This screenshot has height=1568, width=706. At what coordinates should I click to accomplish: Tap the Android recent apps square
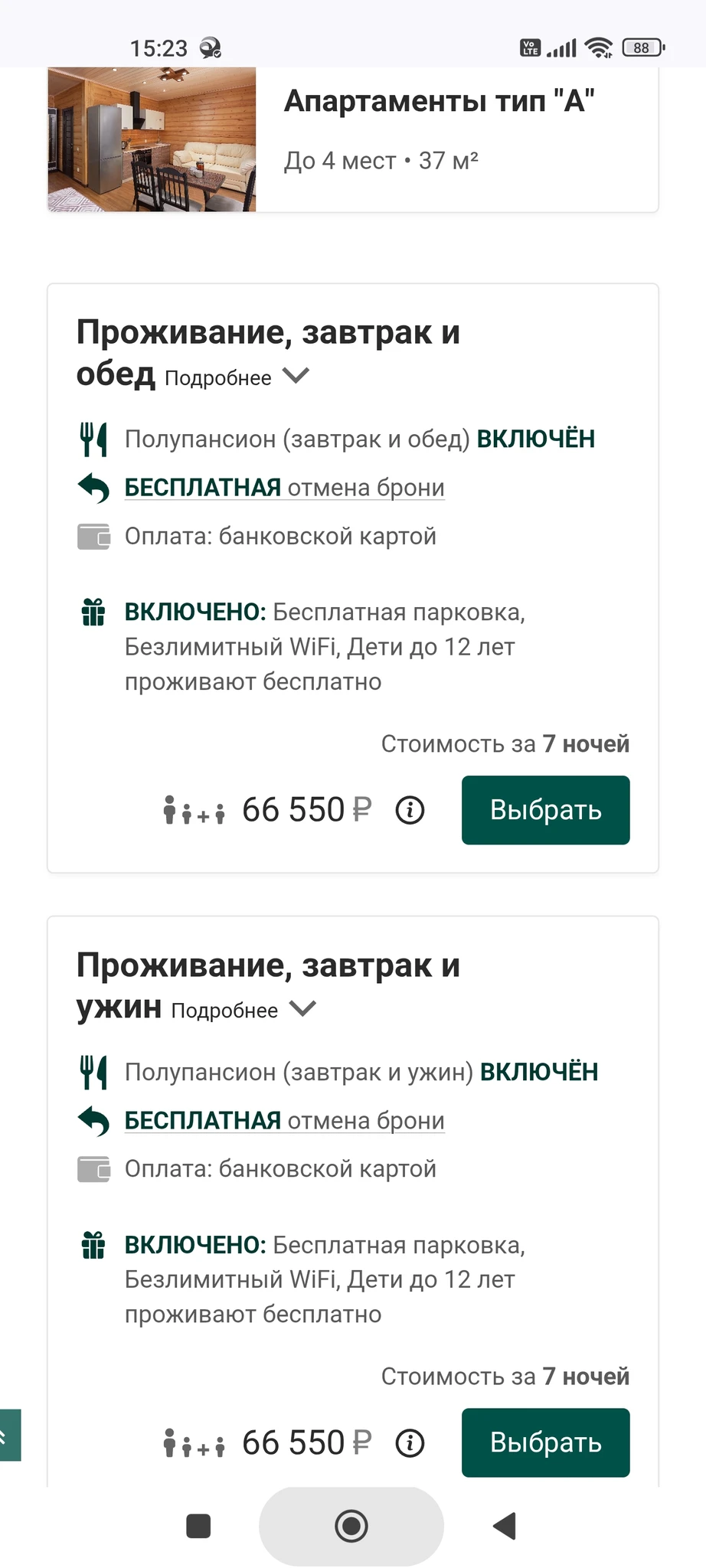198,1526
